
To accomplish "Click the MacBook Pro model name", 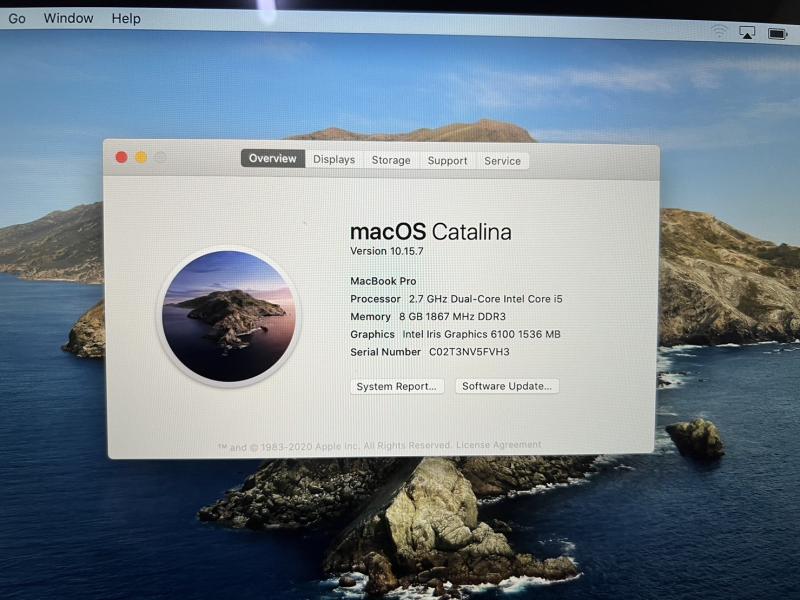I will click(x=383, y=281).
